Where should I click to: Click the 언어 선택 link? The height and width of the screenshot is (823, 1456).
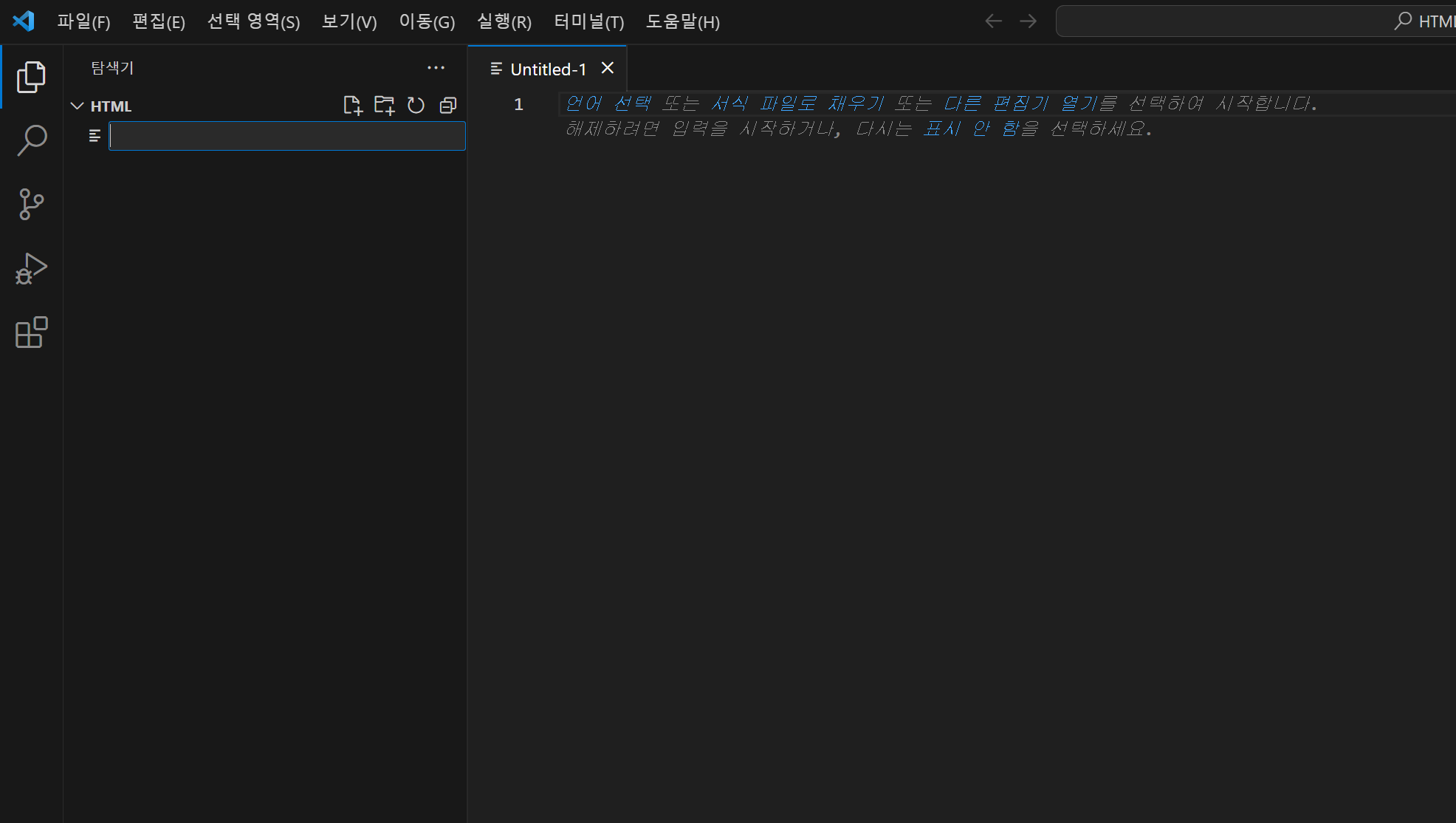(608, 103)
